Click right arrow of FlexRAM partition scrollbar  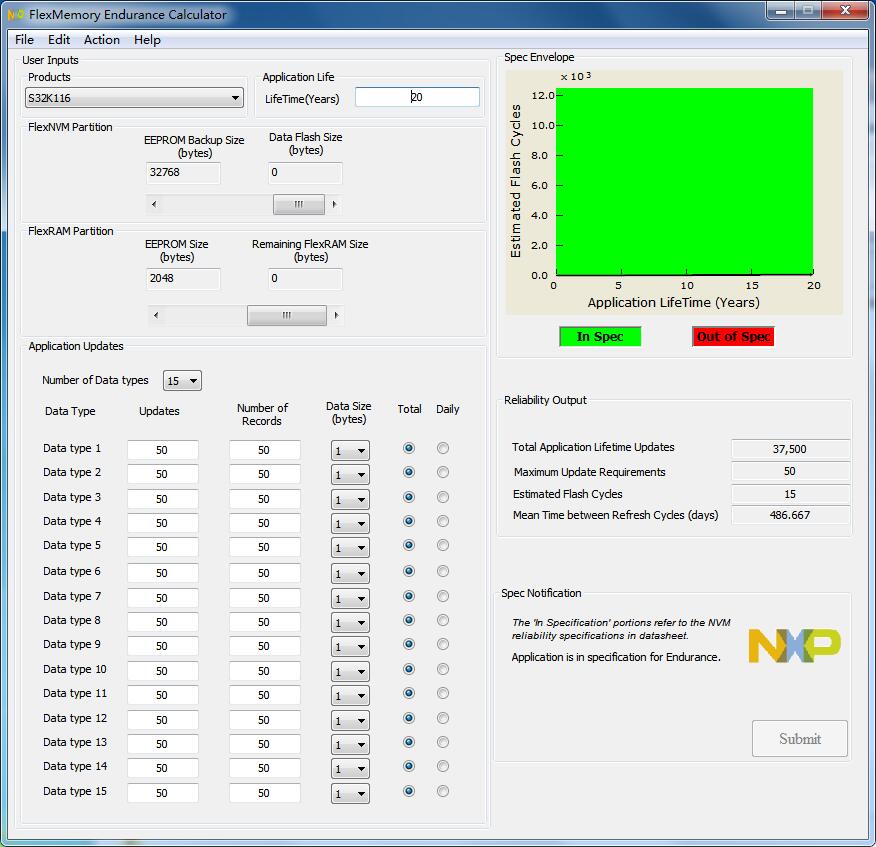[336, 315]
